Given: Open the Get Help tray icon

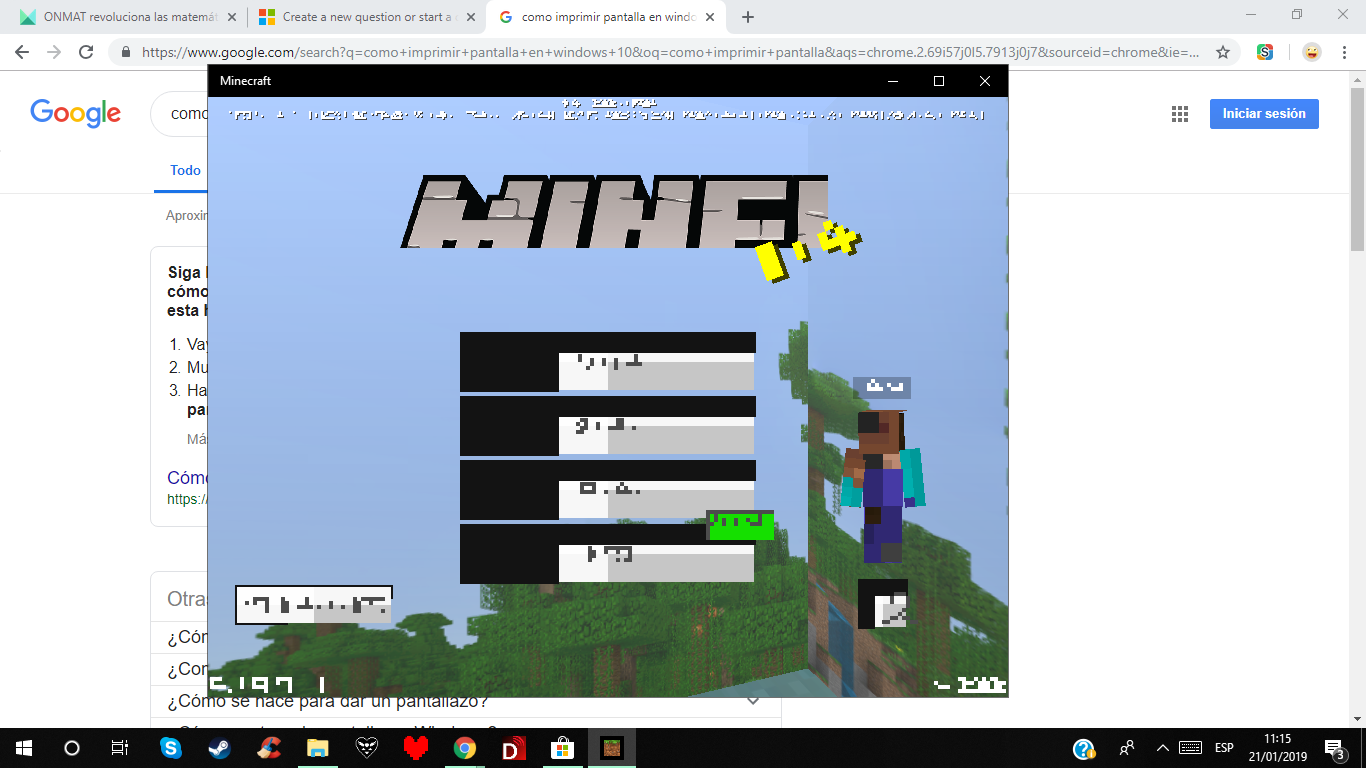Looking at the screenshot, I should tap(1083, 748).
